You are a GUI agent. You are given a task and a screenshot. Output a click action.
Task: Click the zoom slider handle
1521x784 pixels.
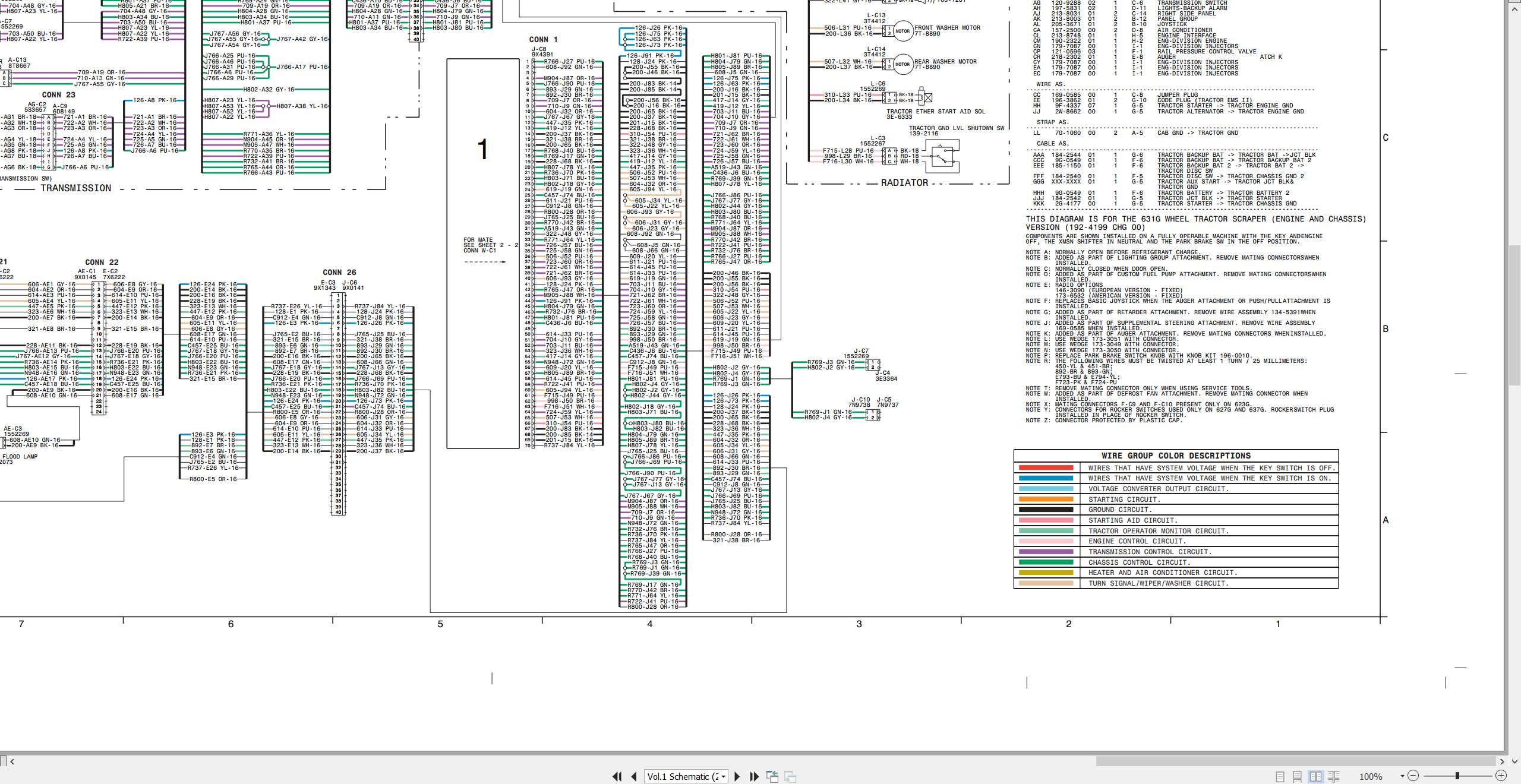click(1457, 776)
